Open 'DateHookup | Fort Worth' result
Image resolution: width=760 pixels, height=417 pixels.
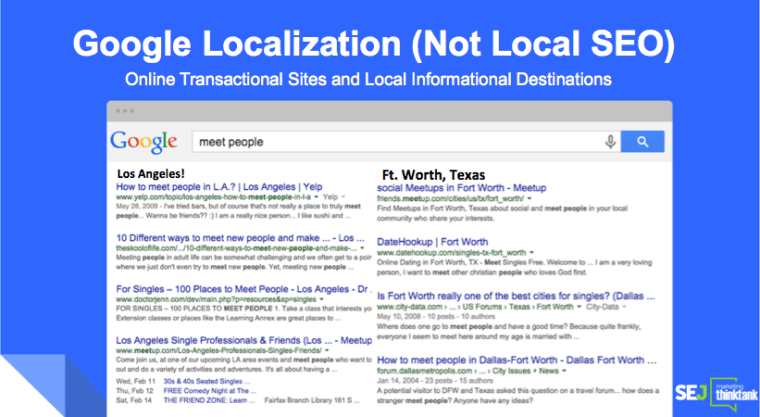coord(432,242)
